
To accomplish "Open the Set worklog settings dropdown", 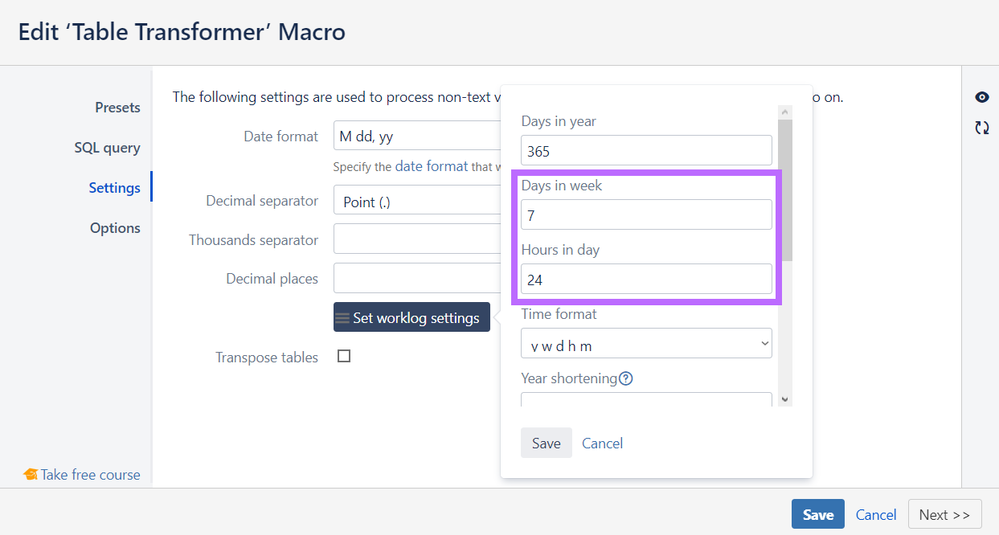I will tap(411, 318).
